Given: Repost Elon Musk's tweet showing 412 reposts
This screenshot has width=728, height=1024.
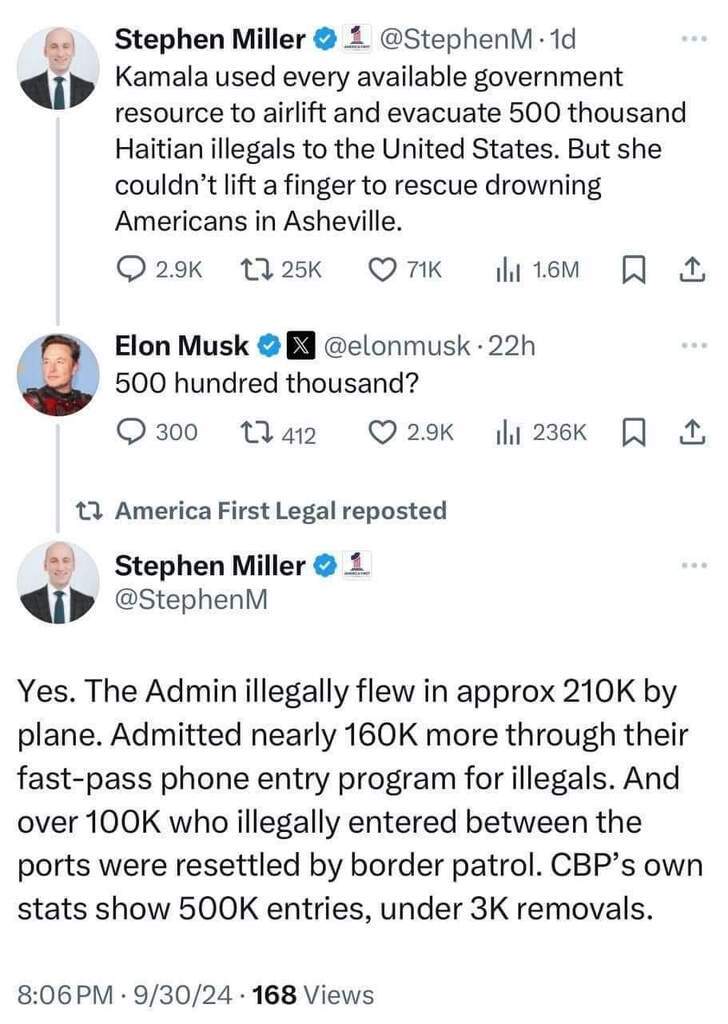Looking at the screenshot, I should (278, 432).
